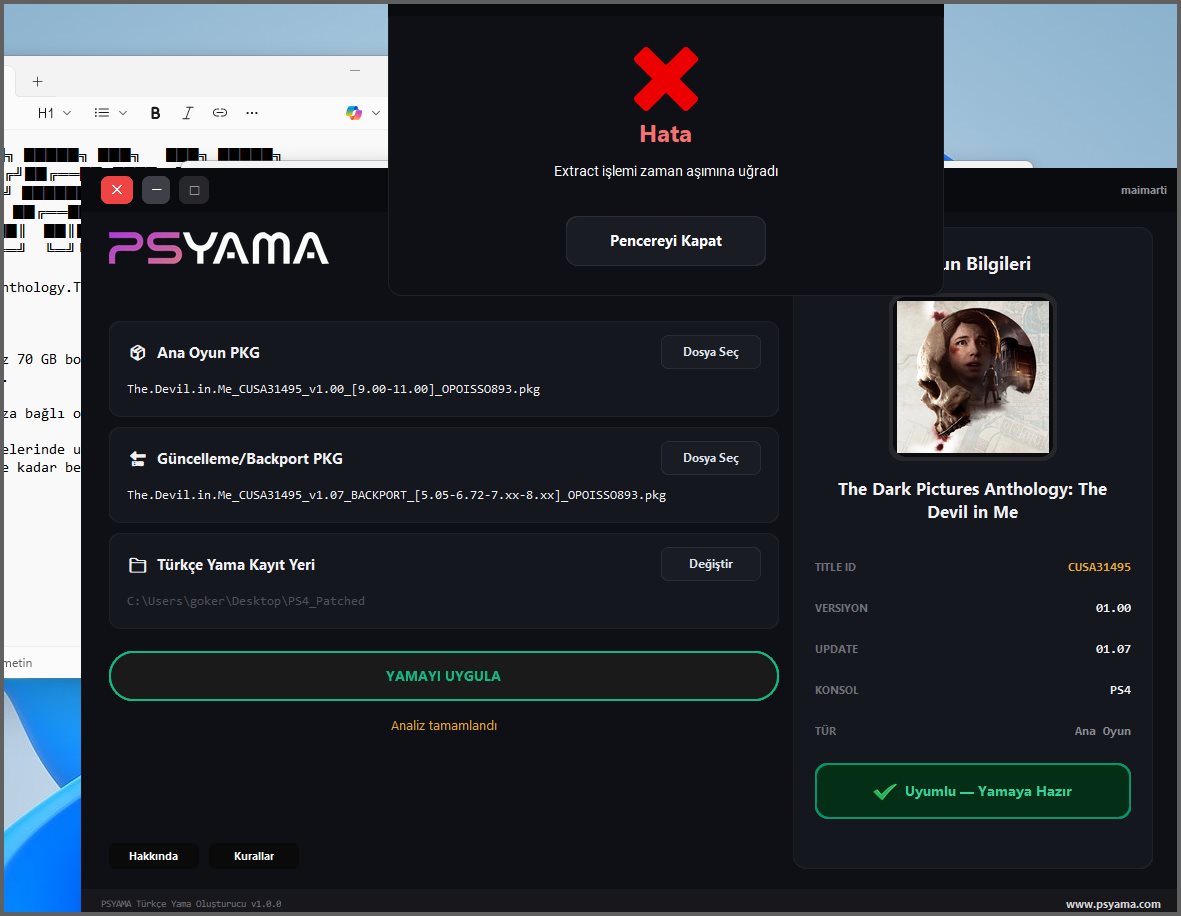The image size is (1181, 916).
Task: Add a new tab with the plus button
Action: [37, 81]
